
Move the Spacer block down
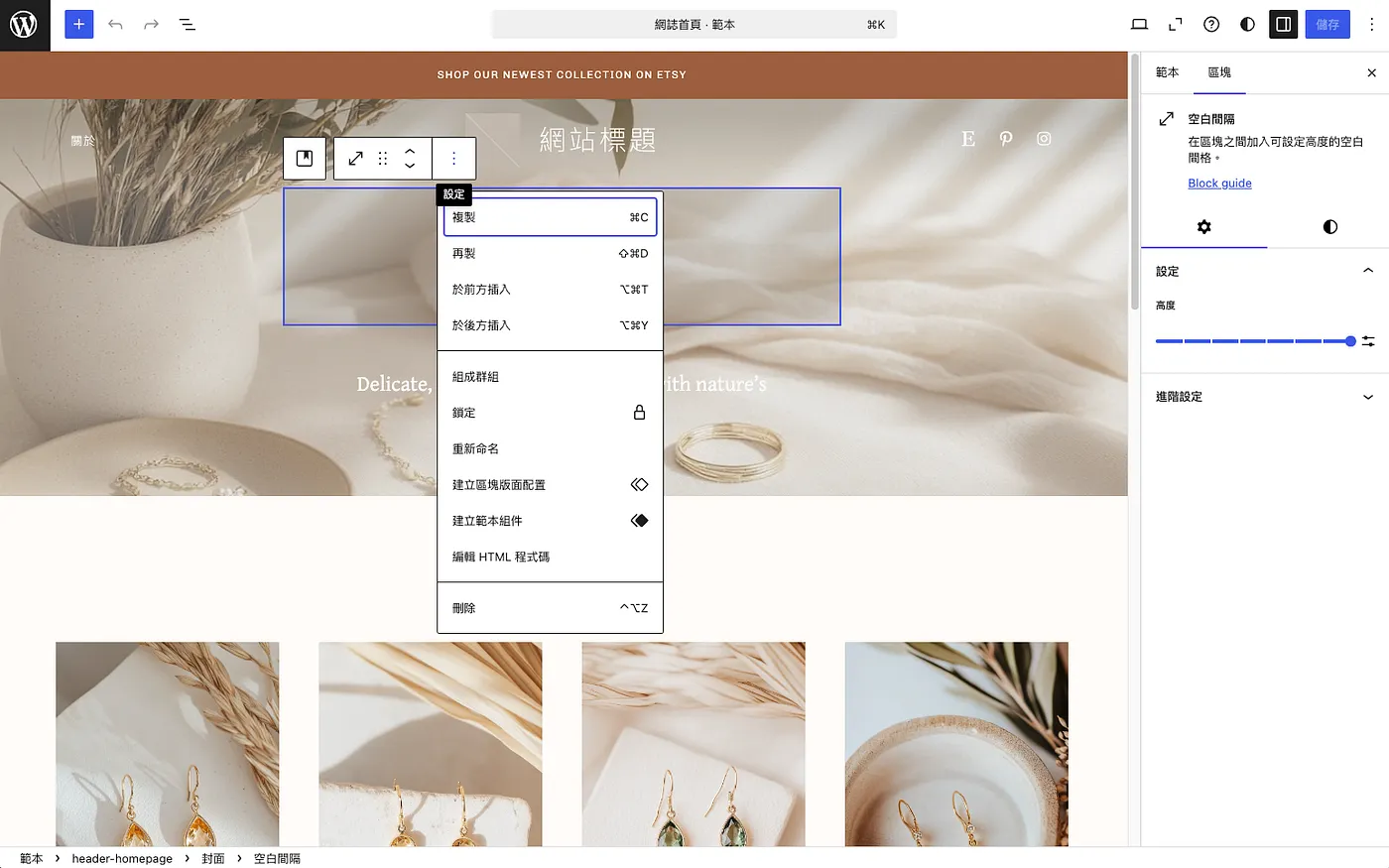tap(410, 167)
